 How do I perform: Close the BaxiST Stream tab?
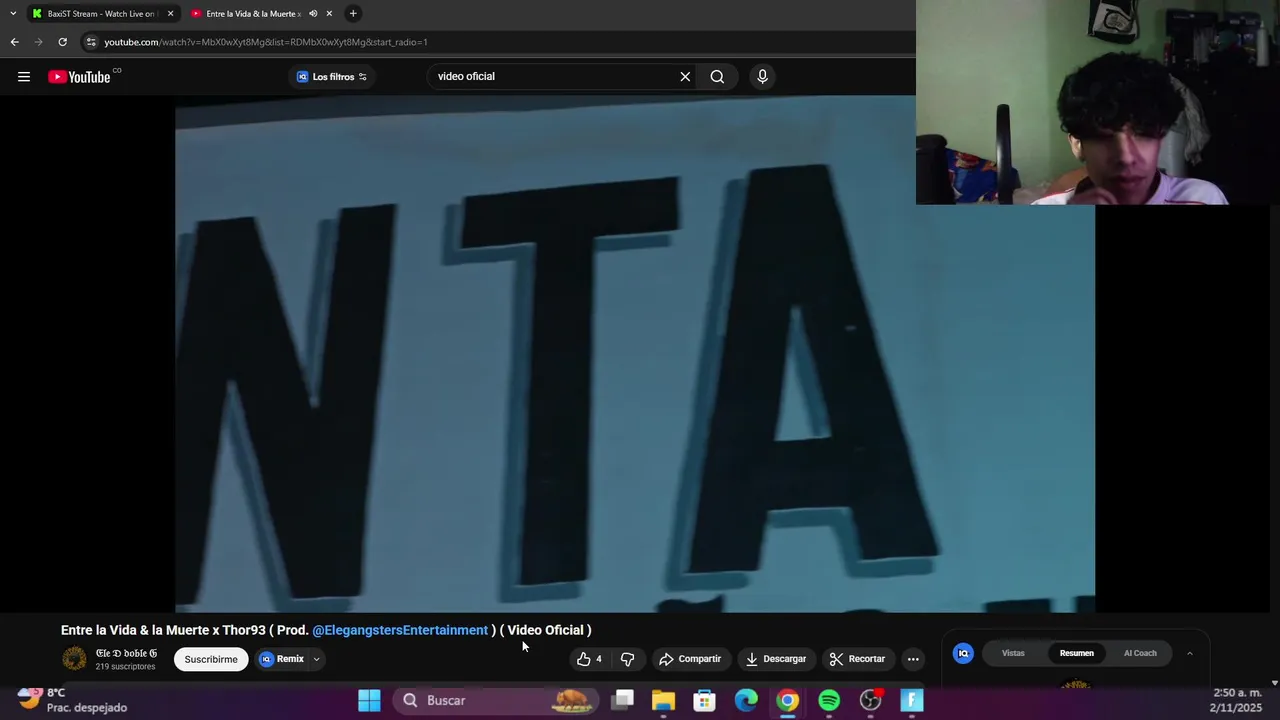click(x=170, y=14)
